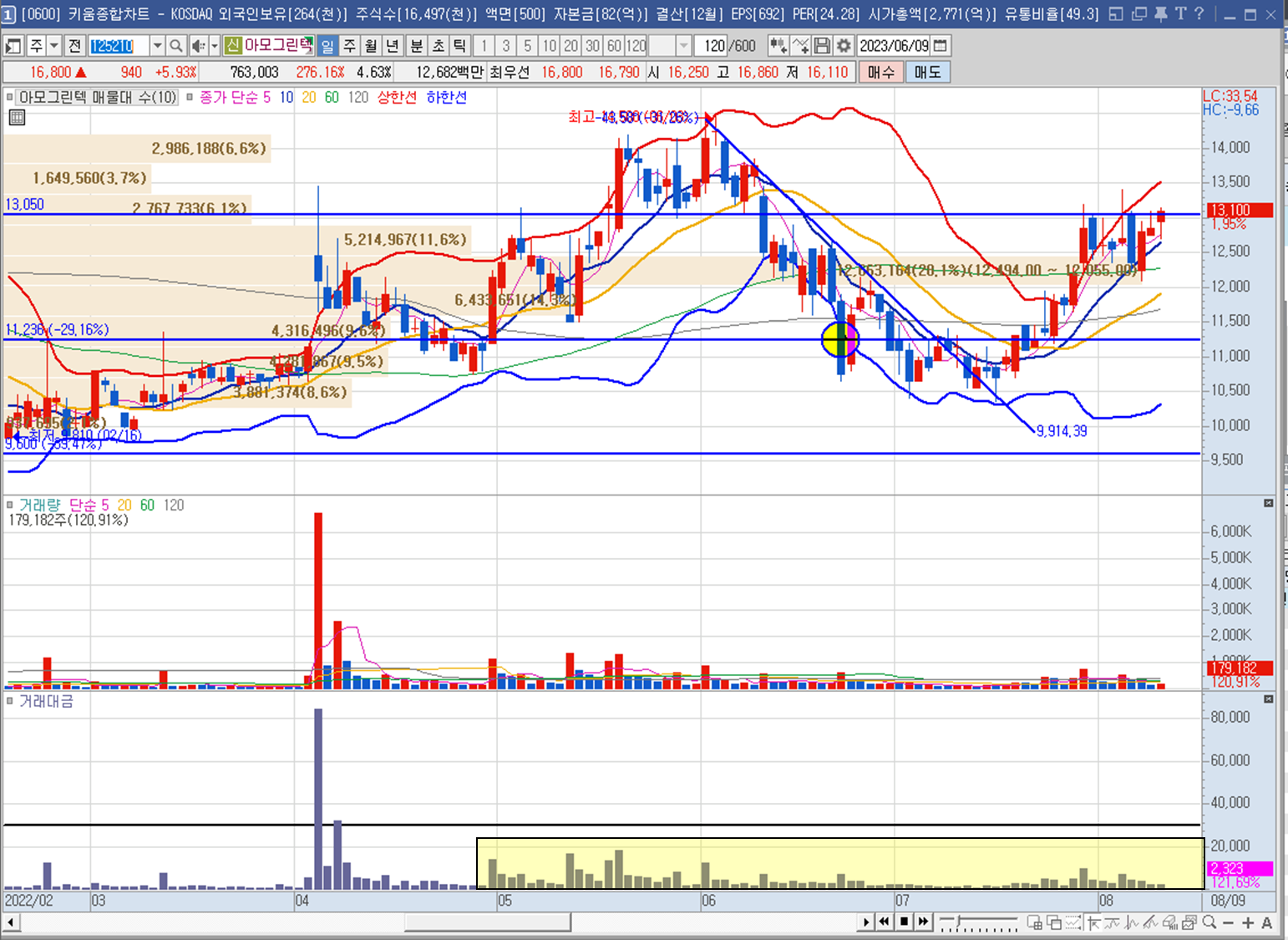Click the green '신' icon before stock name

pyautogui.click(x=233, y=46)
